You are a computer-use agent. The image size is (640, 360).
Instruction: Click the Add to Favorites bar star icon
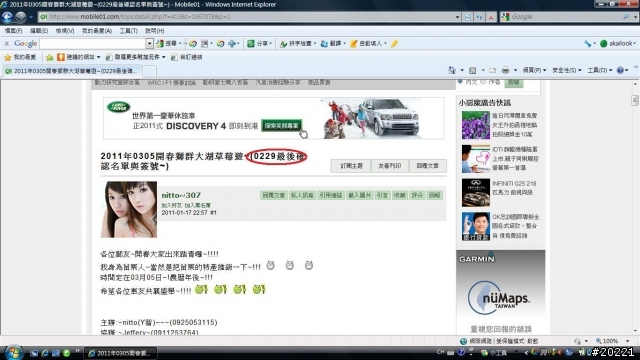(x=49, y=57)
